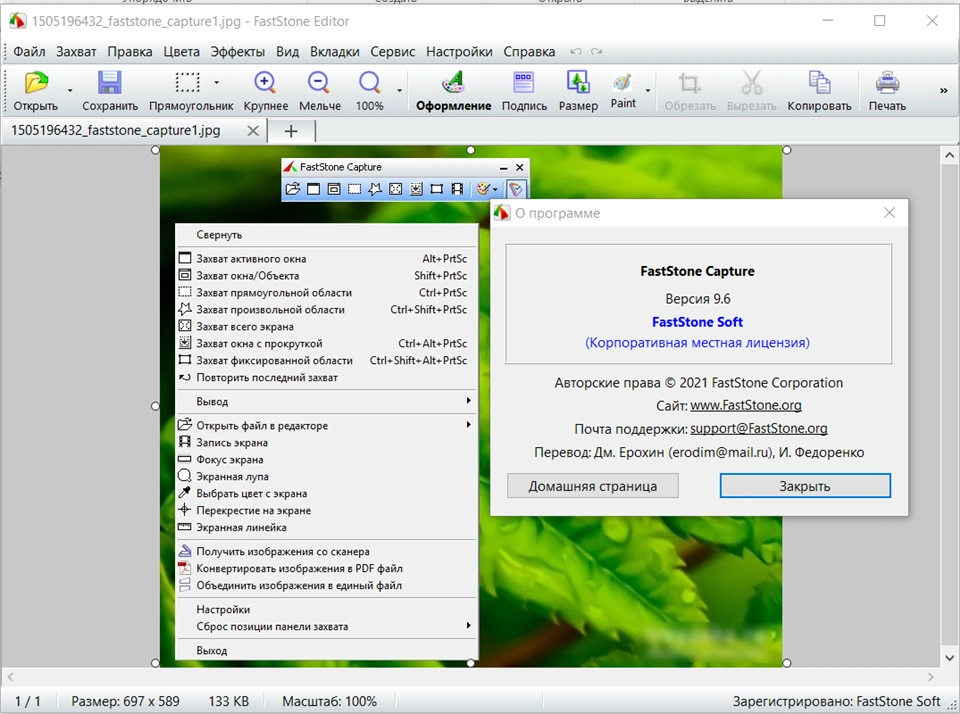Open the Открыть dropdown arrow

tap(70, 91)
